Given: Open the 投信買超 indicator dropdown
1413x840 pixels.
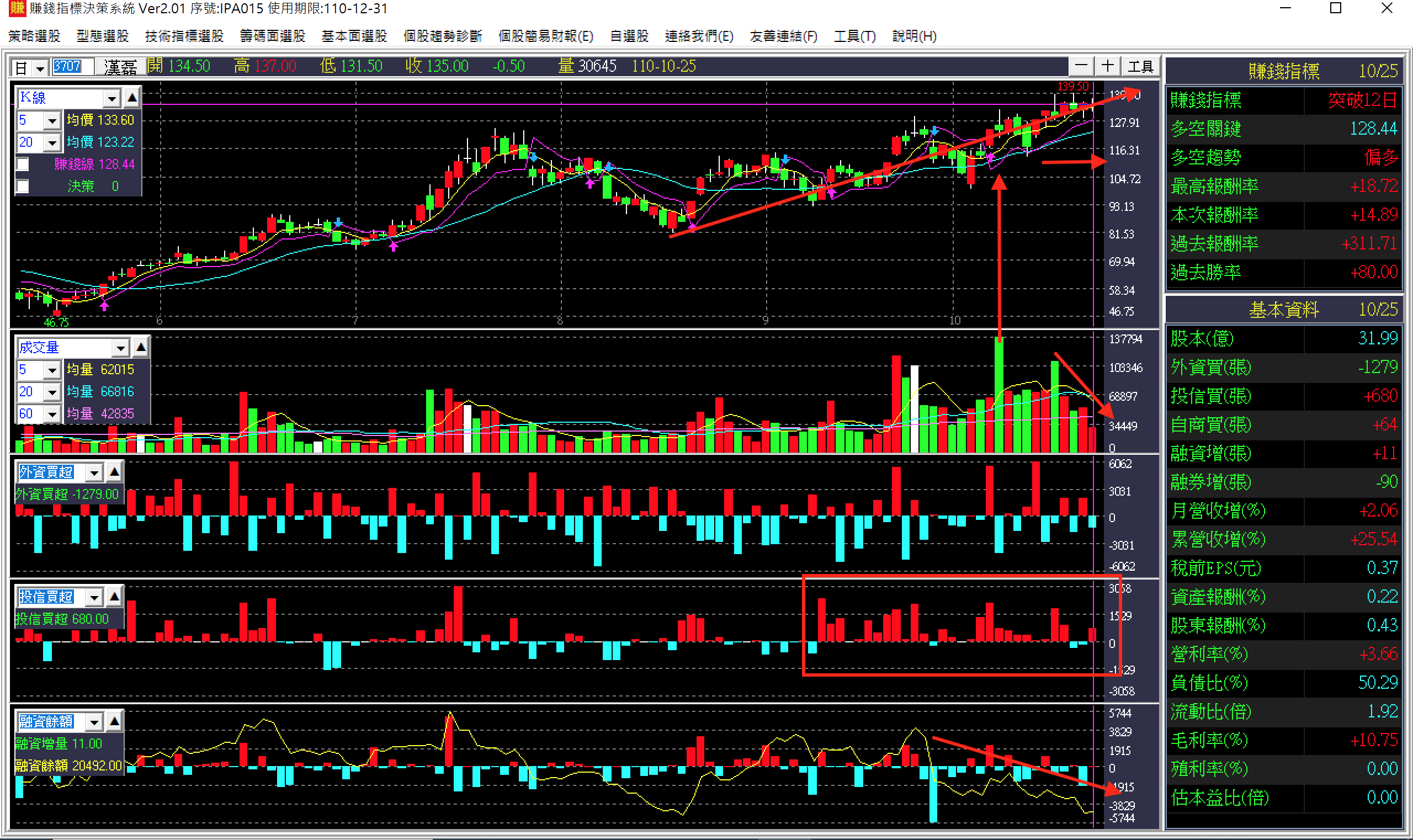Looking at the screenshot, I should [94, 597].
